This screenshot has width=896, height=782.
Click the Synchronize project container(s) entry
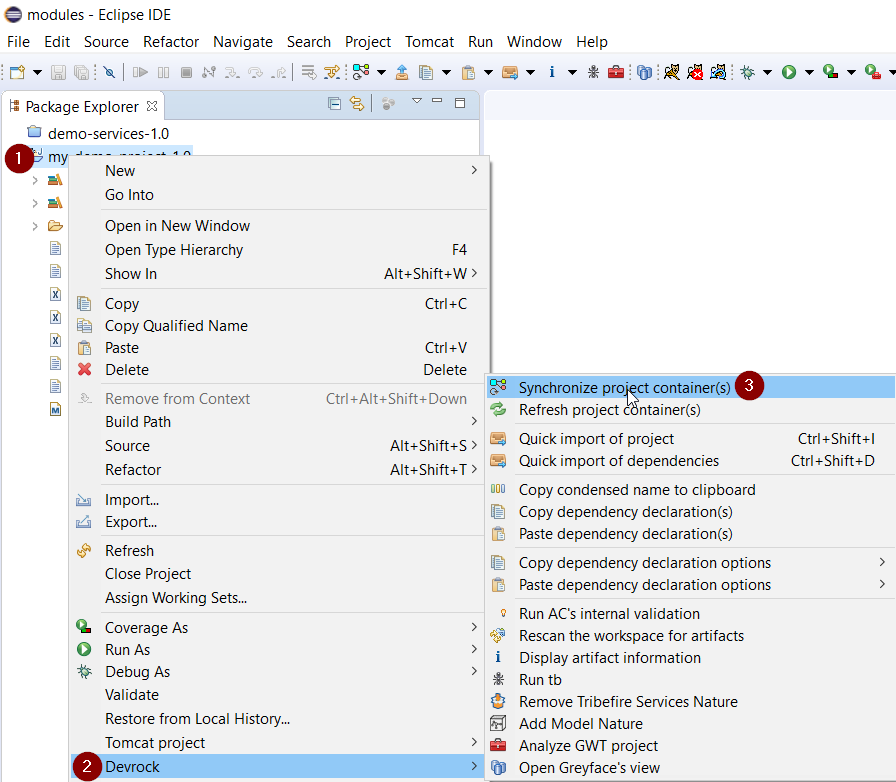[624, 387]
